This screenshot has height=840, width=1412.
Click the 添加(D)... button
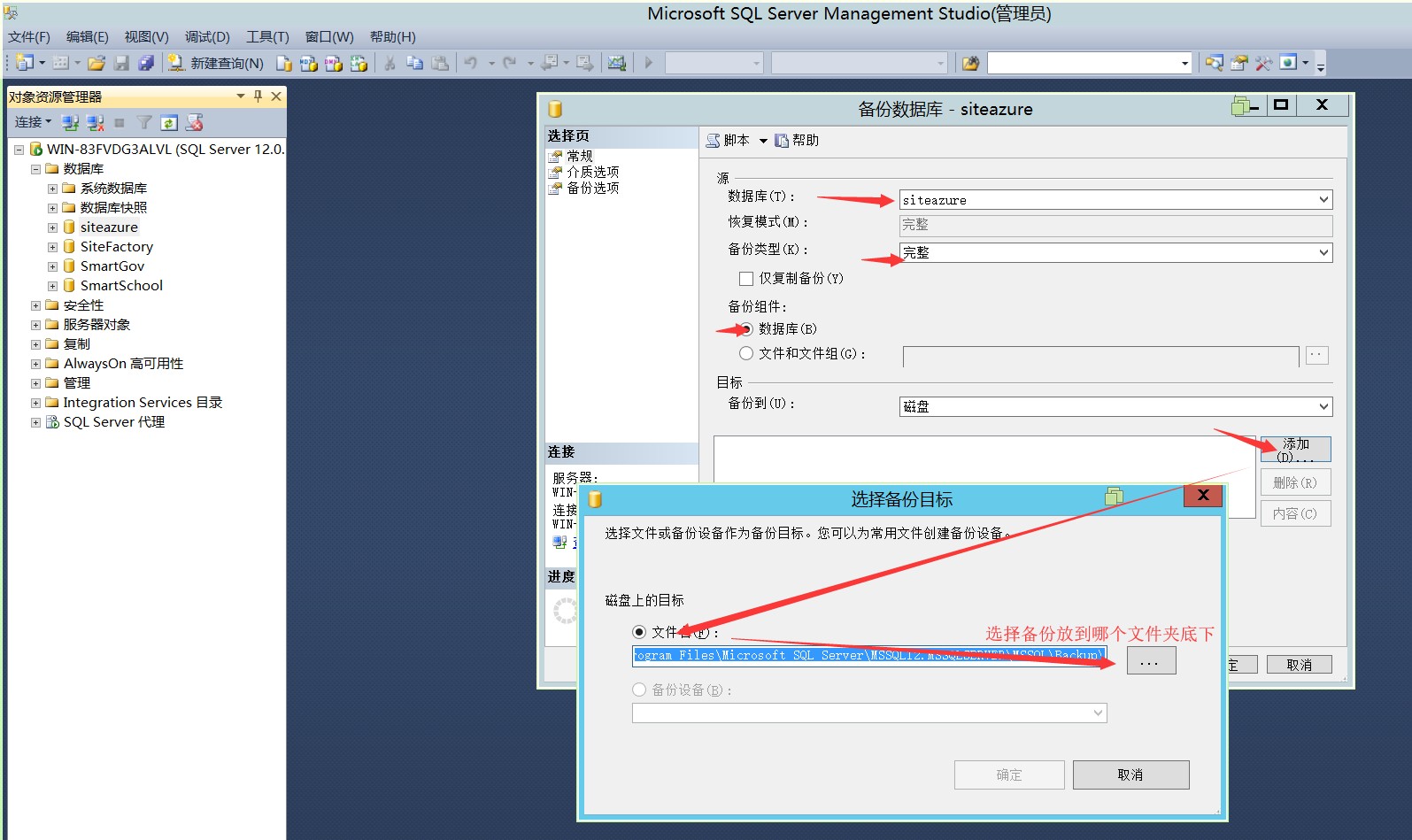1295,450
